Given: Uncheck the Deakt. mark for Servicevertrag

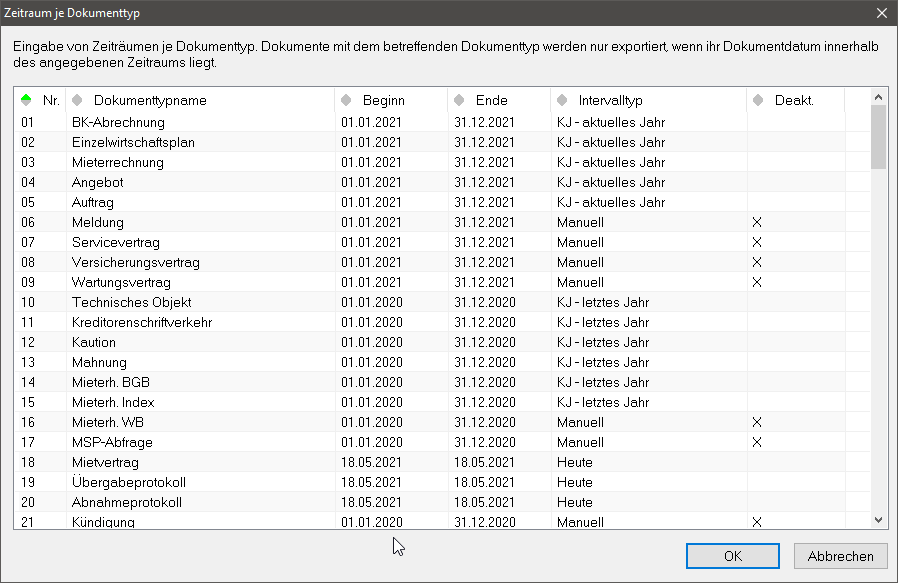Looking at the screenshot, I should tap(757, 242).
